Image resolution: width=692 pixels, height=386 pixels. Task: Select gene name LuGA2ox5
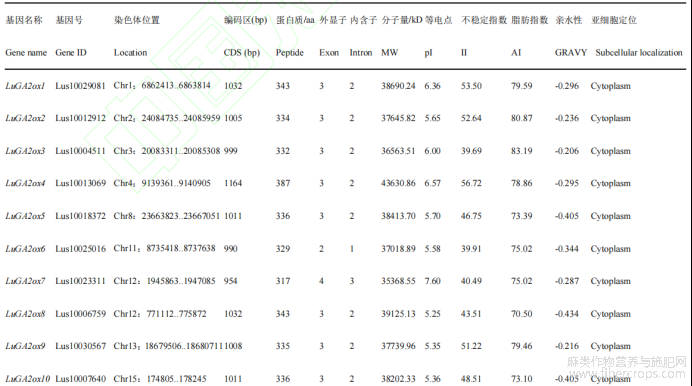25,216
